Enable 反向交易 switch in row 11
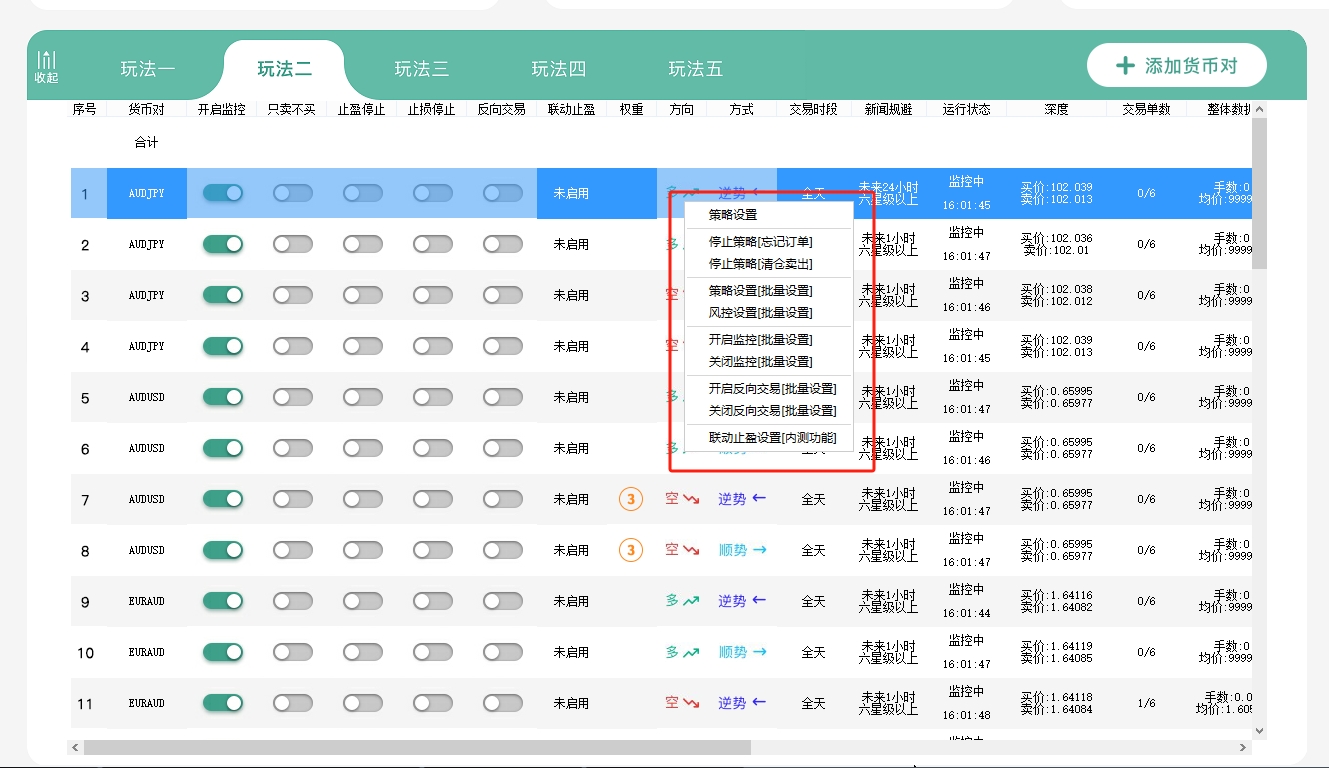Screen dimensions: 1329x768 pos(503,703)
